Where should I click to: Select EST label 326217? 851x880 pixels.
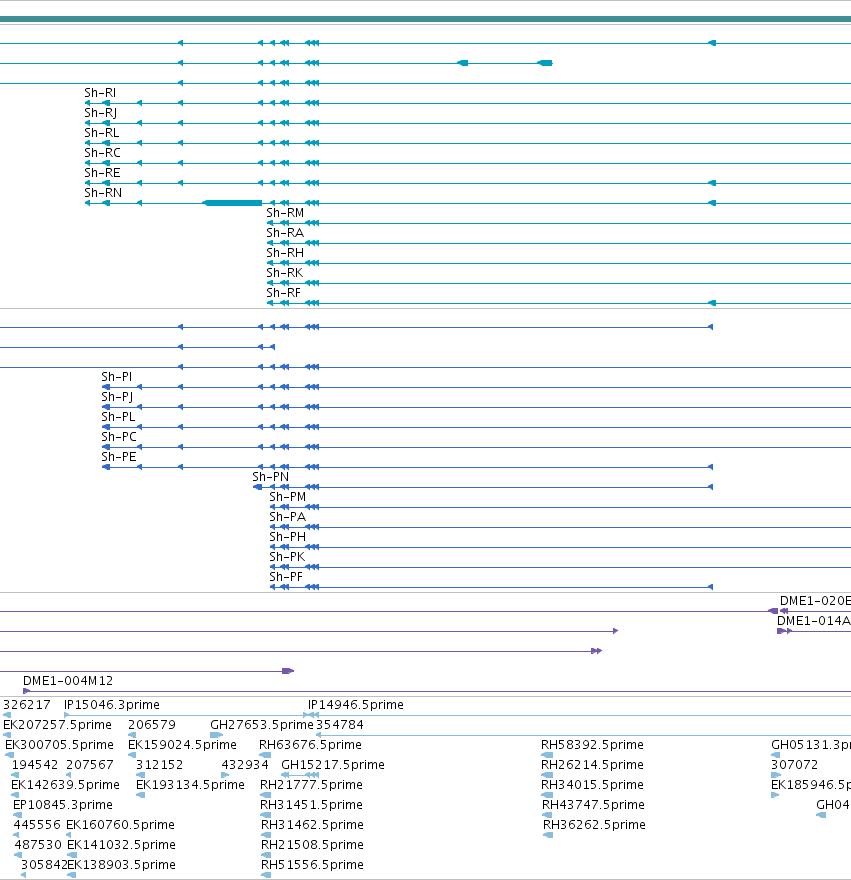(x=26, y=704)
